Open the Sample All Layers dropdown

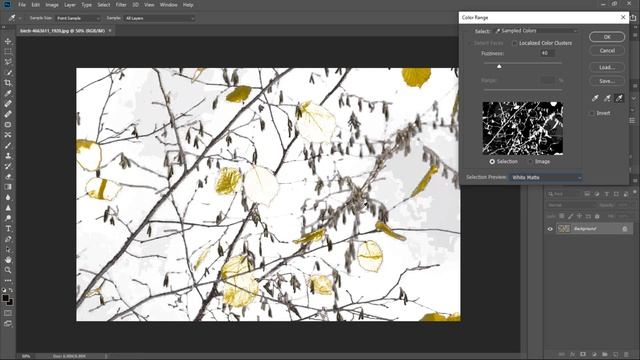tap(160, 18)
